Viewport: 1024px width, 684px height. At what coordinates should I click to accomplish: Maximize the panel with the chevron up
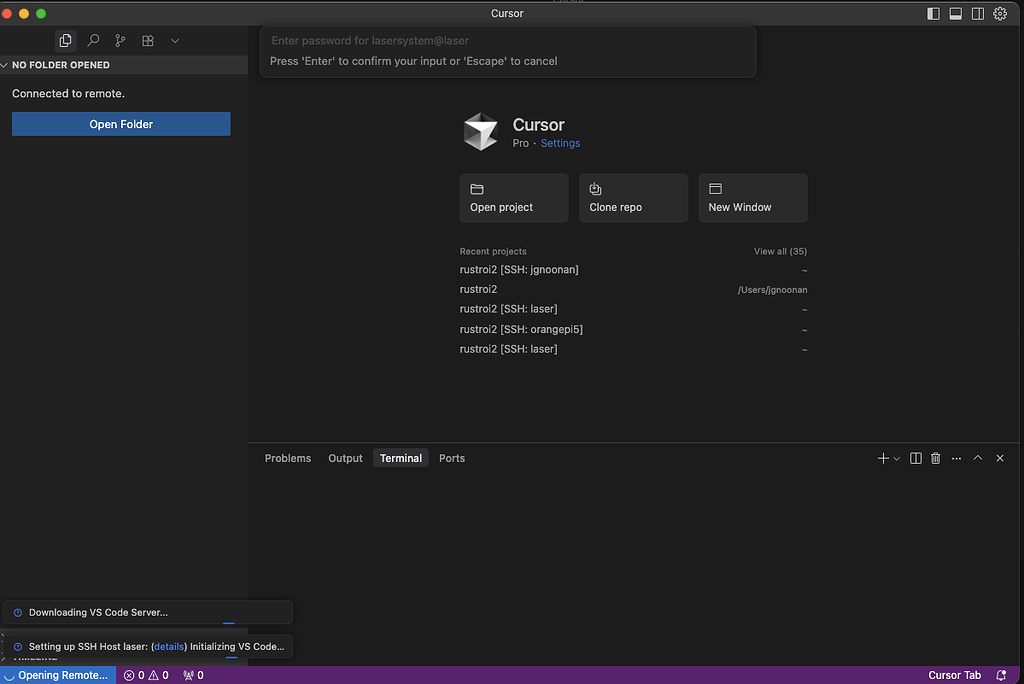[x=978, y=458]
